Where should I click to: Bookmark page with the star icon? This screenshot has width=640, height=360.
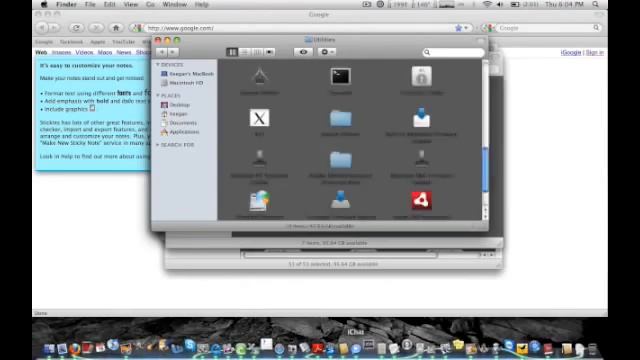point(458,28)
